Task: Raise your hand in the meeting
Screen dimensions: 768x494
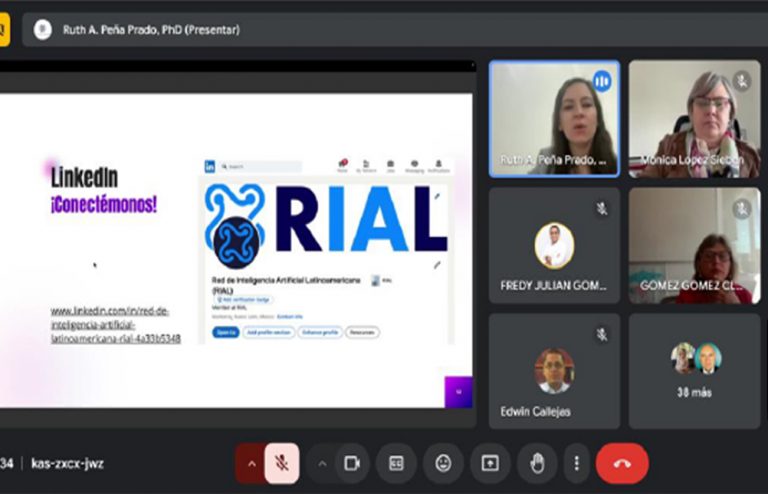Action: (x=536, y=463)
